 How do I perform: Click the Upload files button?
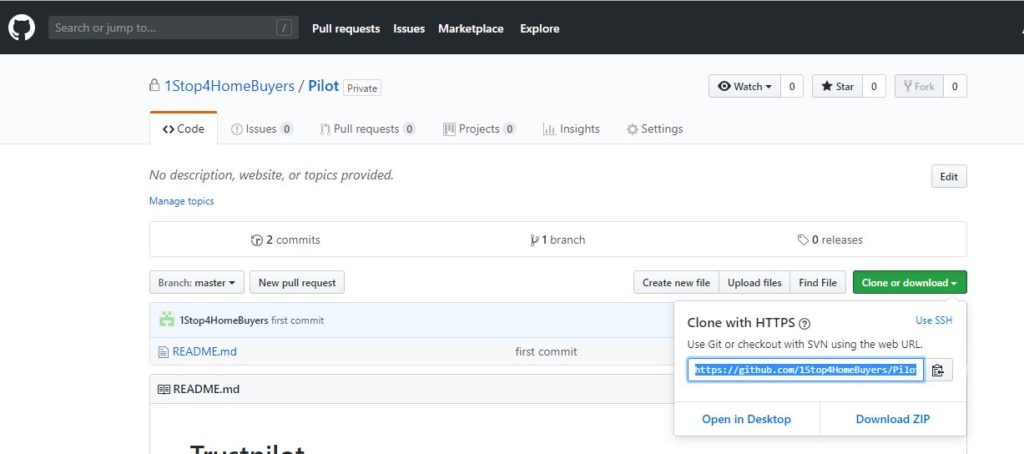(x=754, y=283)
